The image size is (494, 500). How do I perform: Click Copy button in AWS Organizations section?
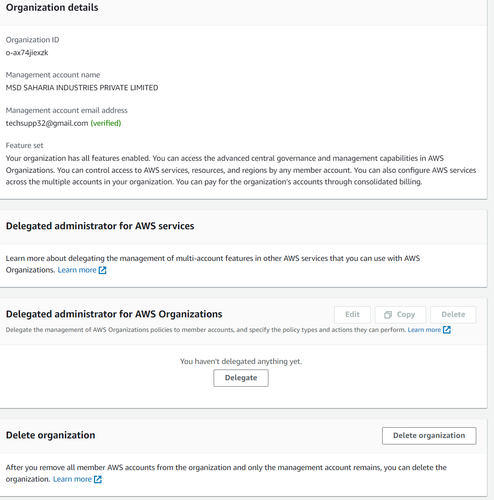(x=400, y=315)
